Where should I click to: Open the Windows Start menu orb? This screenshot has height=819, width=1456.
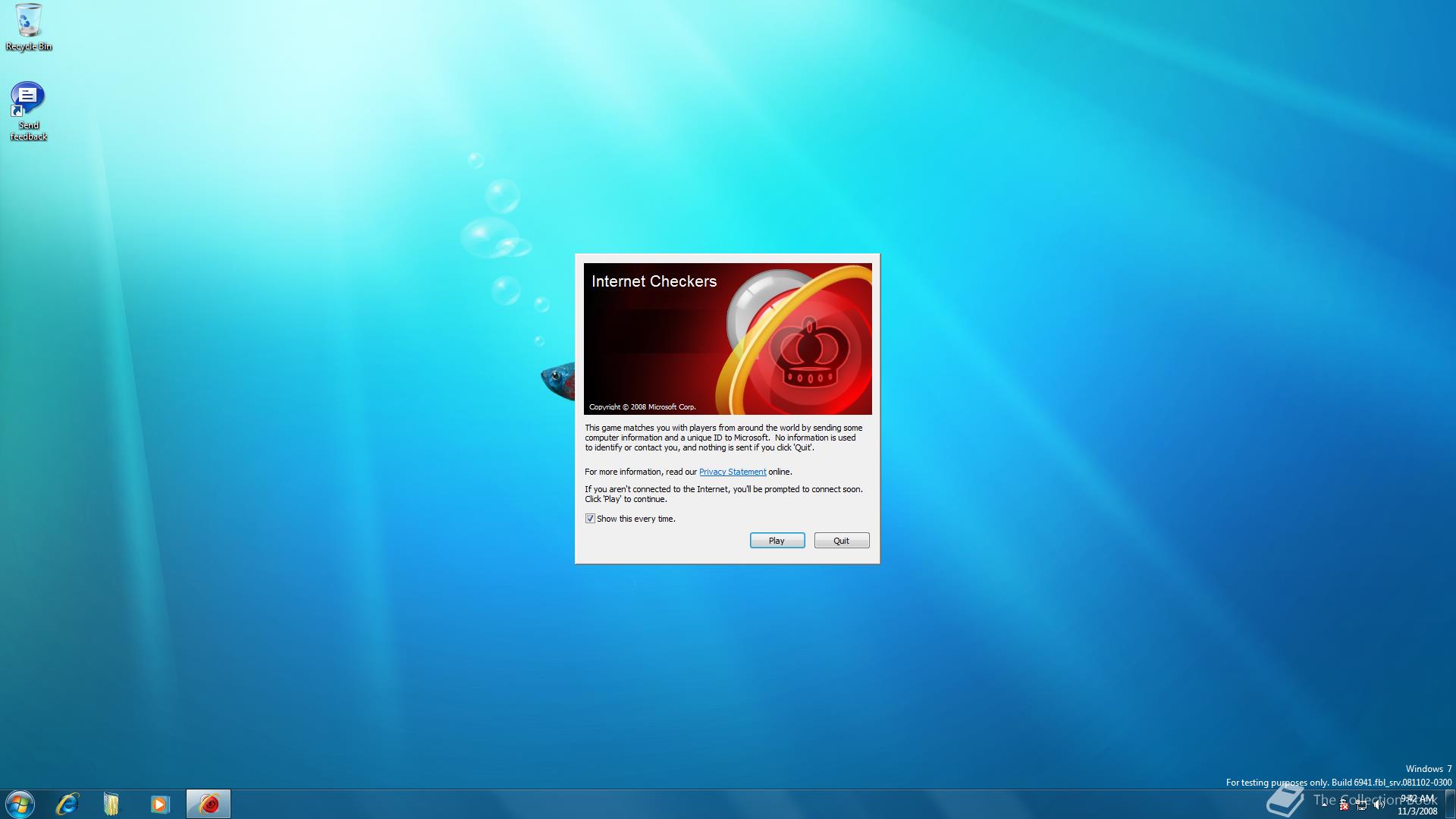pyautogui.click(x=20, y=804)
